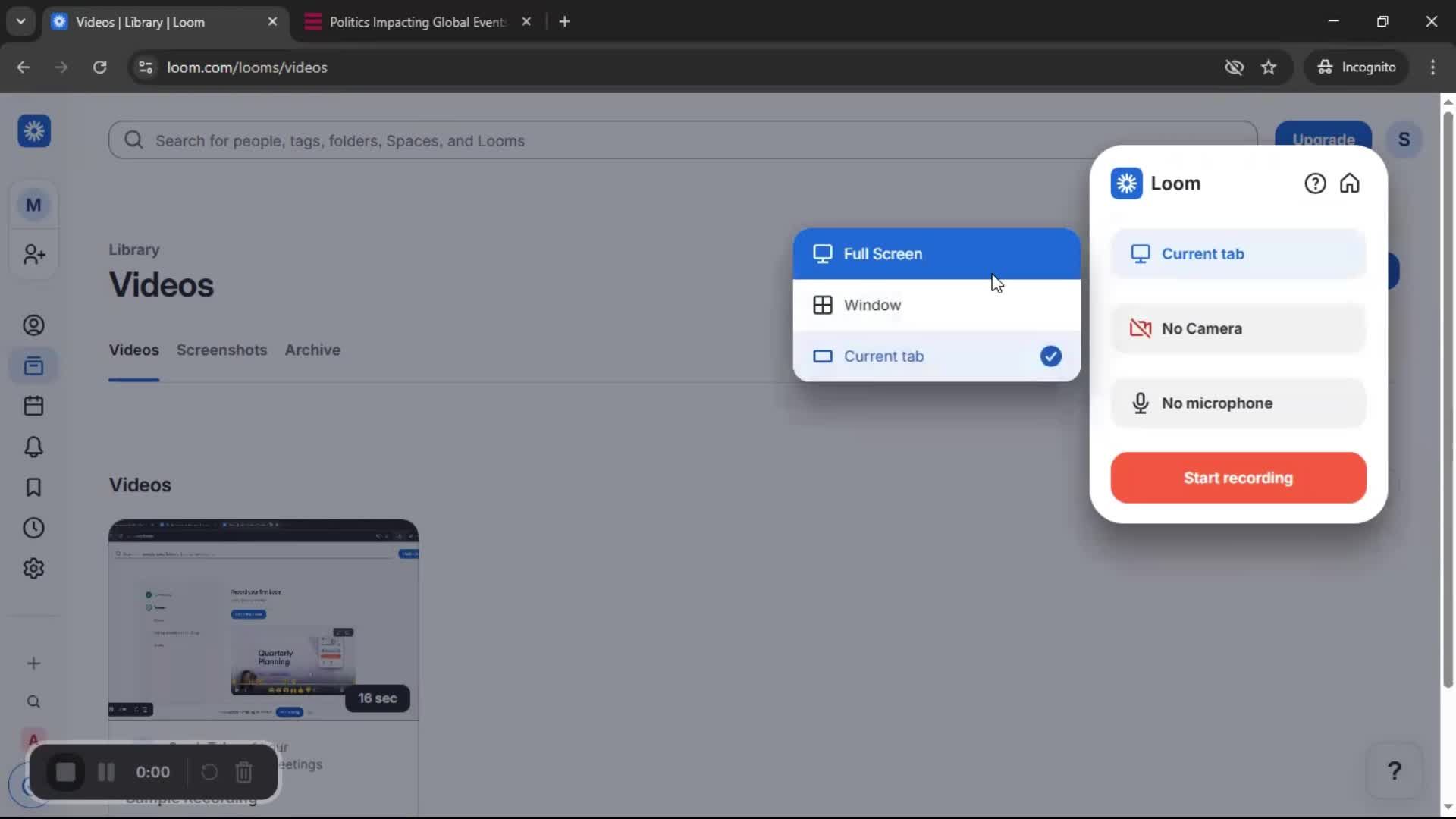
Task: Open the Loom home icon in popup
Action: coord(1351,183)
